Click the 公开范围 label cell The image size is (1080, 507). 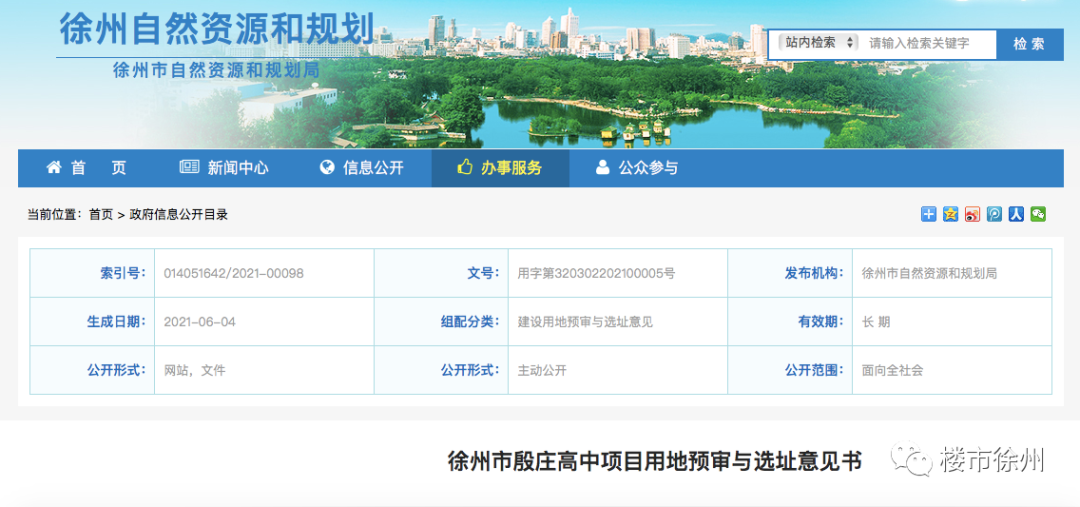click(x=790, y=371)
